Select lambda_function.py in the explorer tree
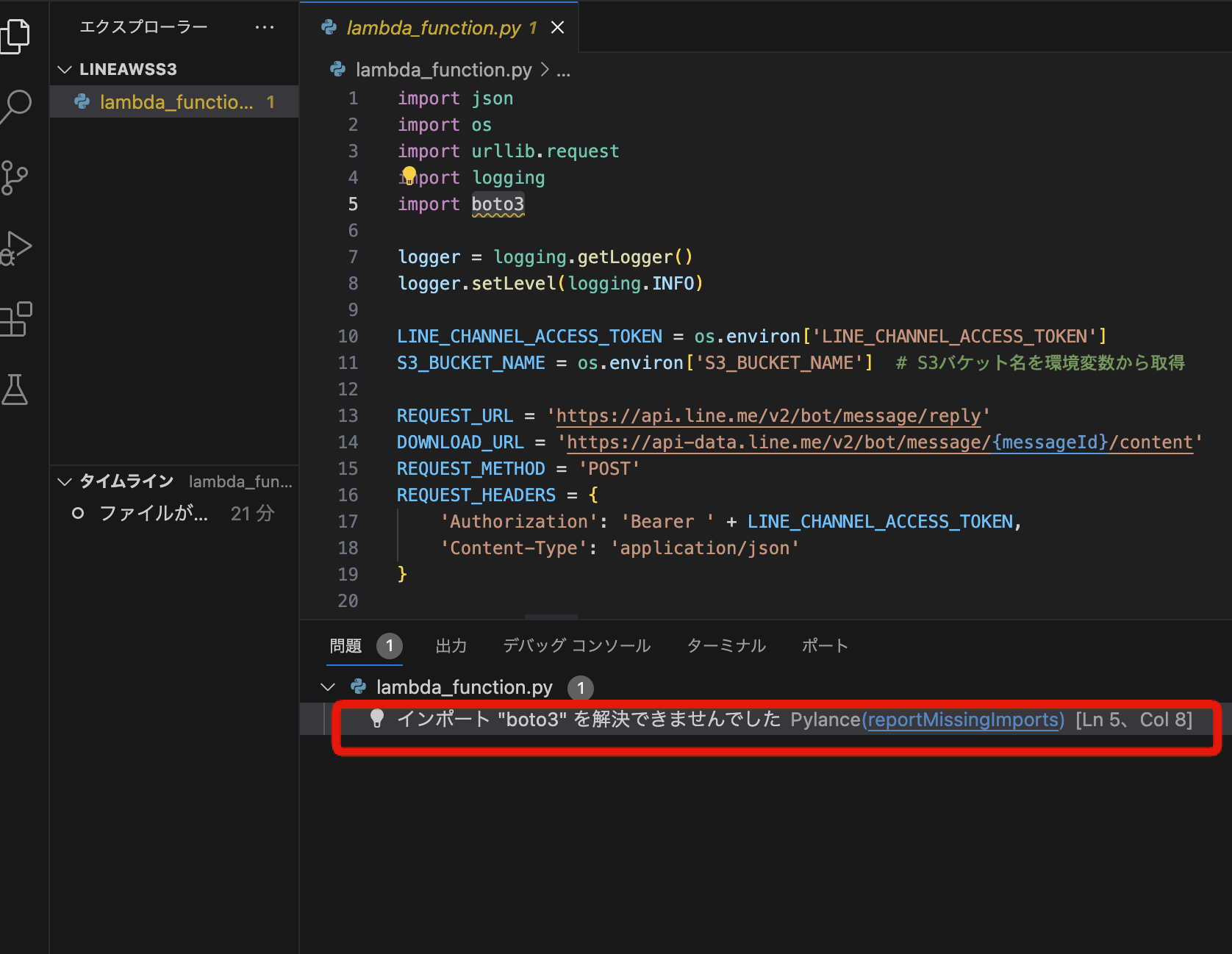 tap(174, 101)
